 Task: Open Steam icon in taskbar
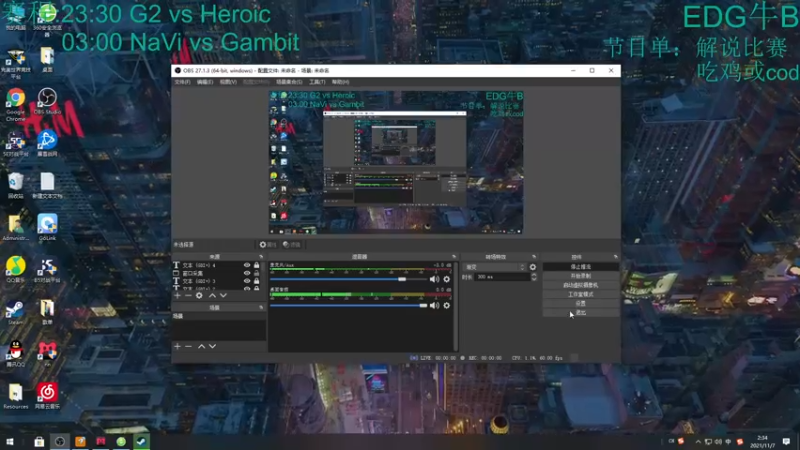141,441
